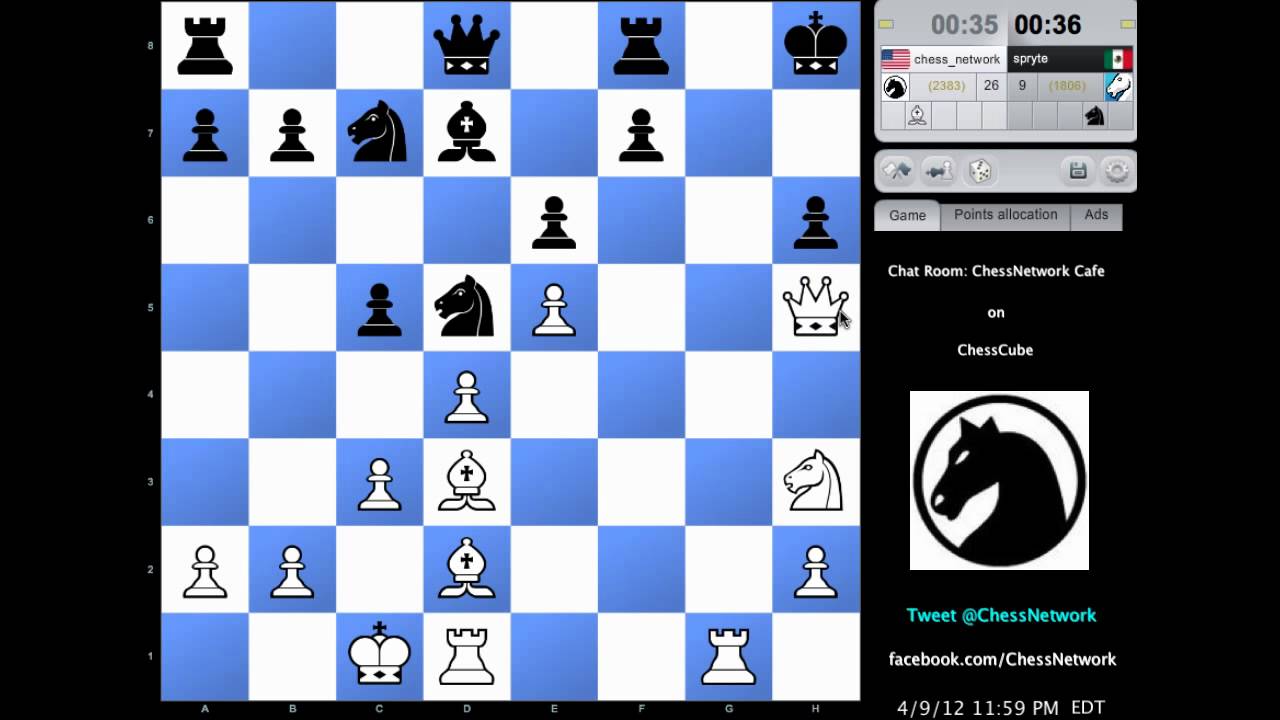
Task: Select the black pawn on c5
Action: pyautogui.click(x=379, y=309)
